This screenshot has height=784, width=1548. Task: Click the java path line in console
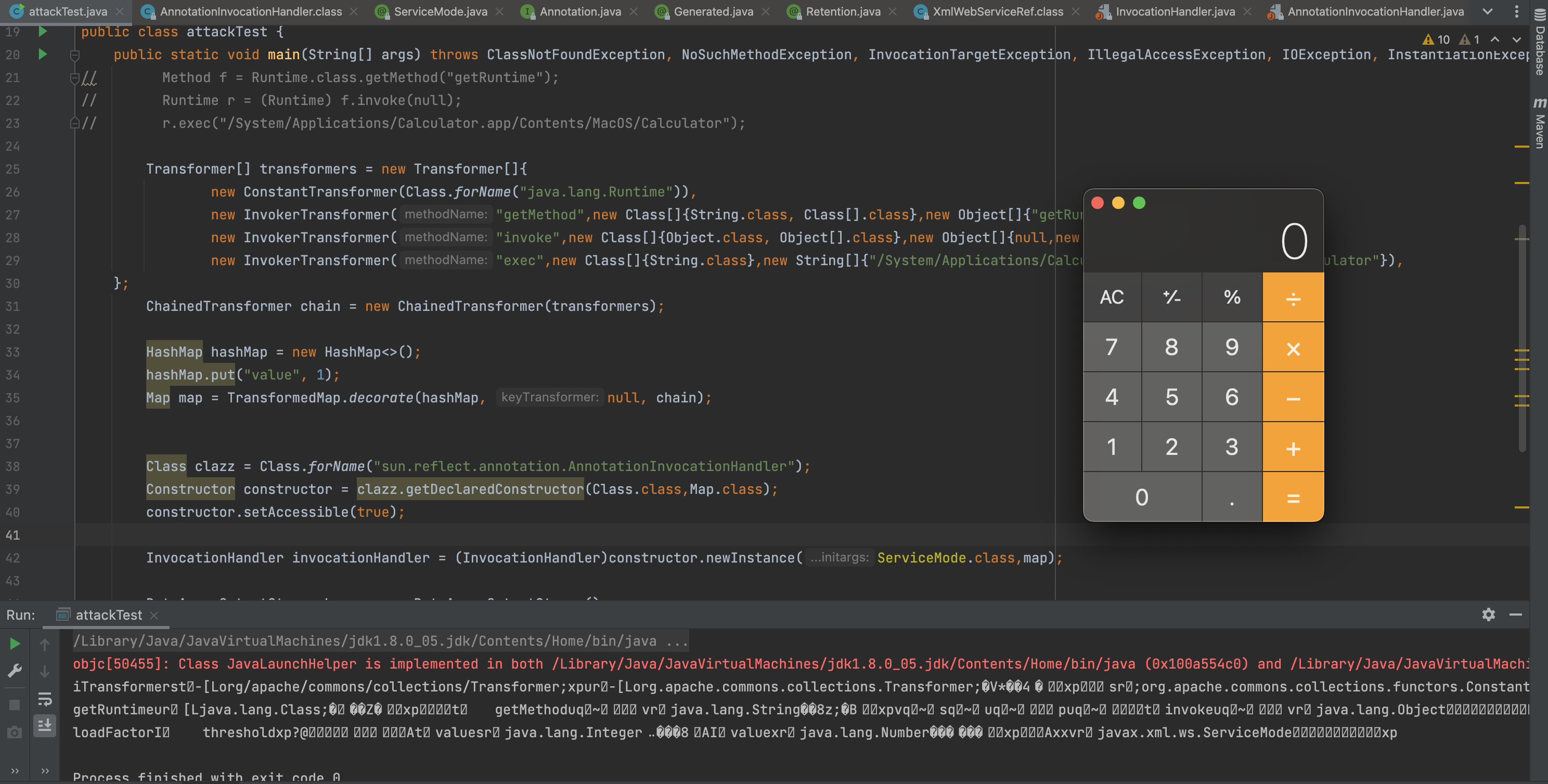pyautogui.click(x=380, y=641)
